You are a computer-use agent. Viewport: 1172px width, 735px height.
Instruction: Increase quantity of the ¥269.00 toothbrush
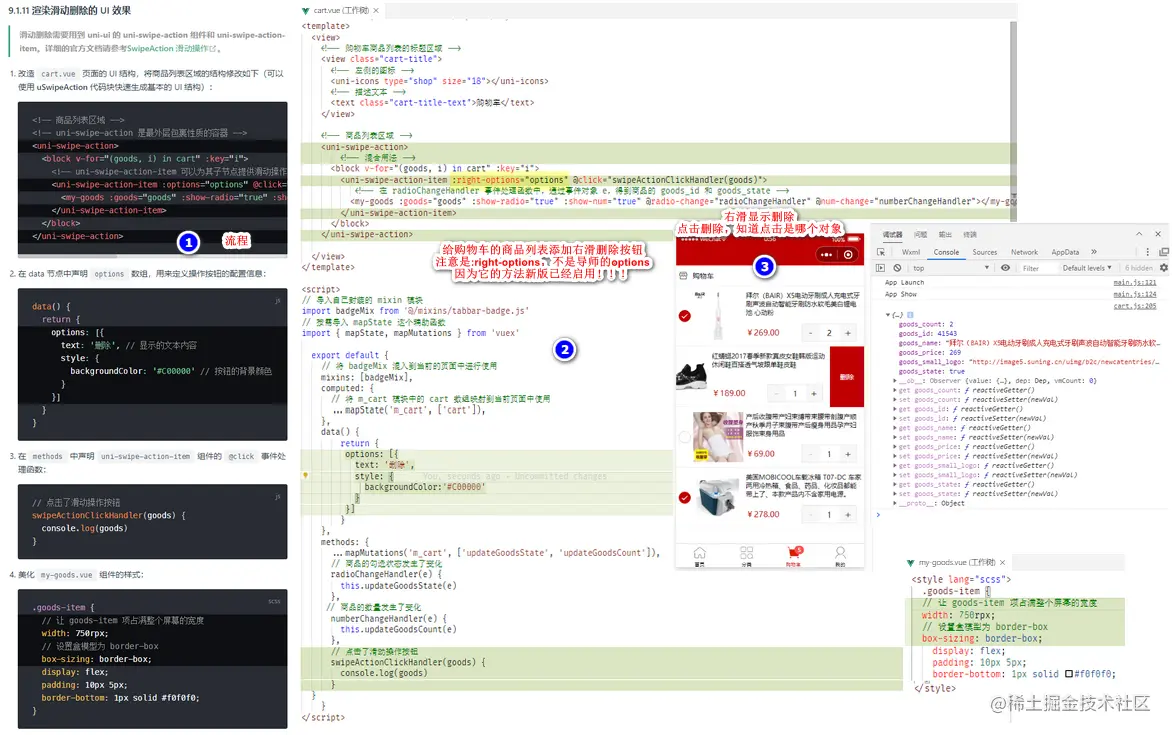[x=848, y=333]
